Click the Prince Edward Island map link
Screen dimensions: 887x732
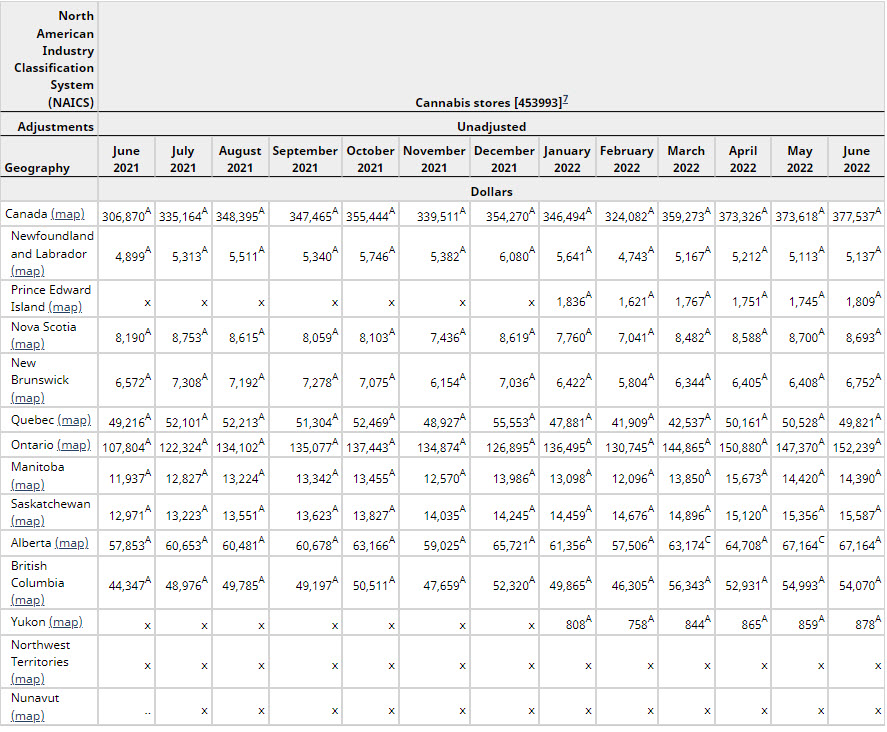point(65,307)
